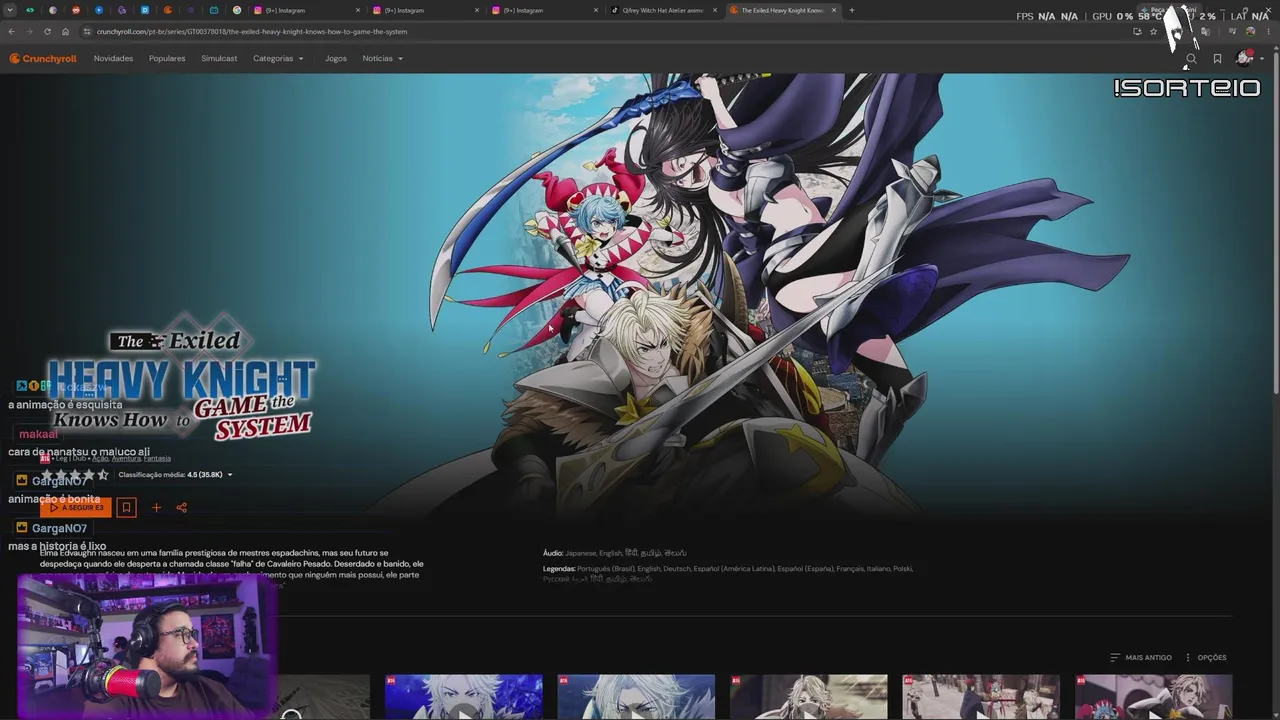Screen dimensions: 1280x720
Task: Click the browser home button
Action: click(x=65, y=32)
